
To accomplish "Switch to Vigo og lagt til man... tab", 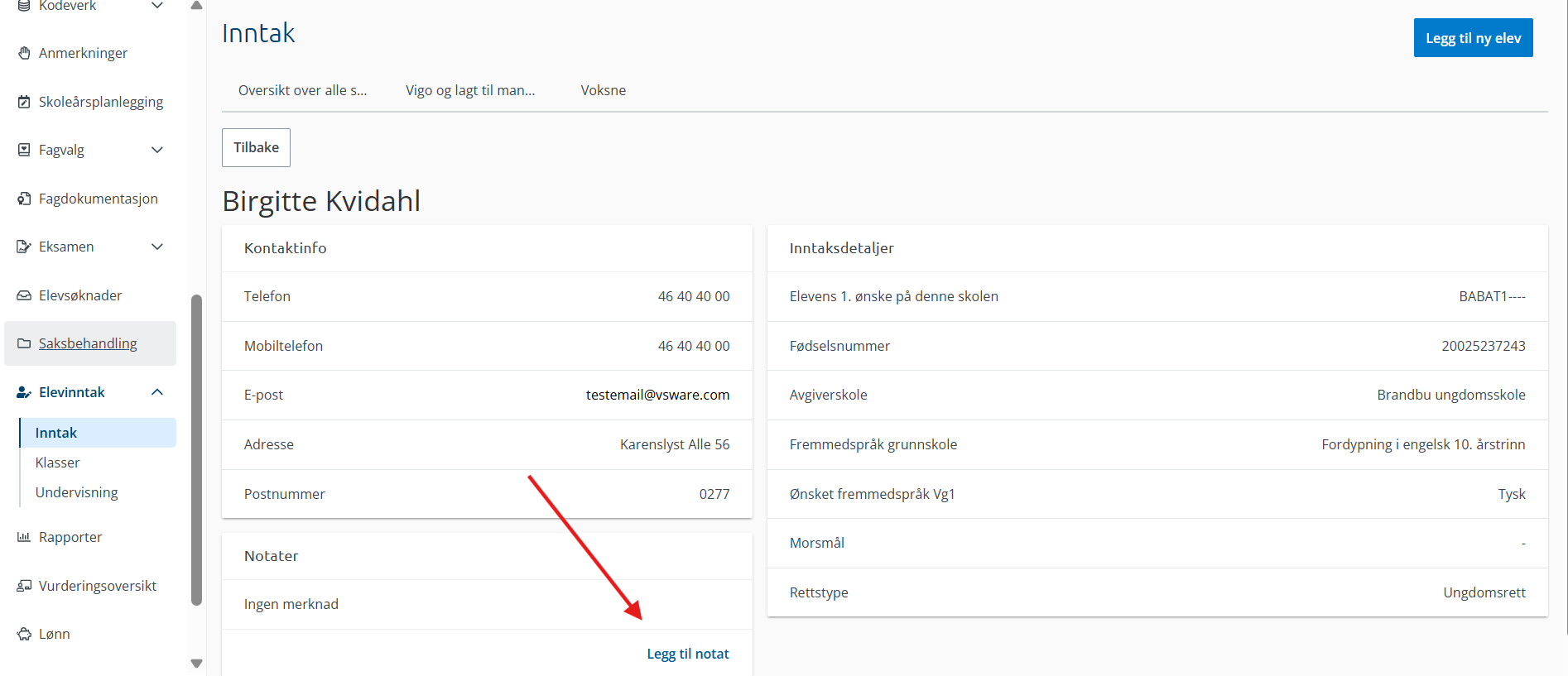I will click(470, 90).
